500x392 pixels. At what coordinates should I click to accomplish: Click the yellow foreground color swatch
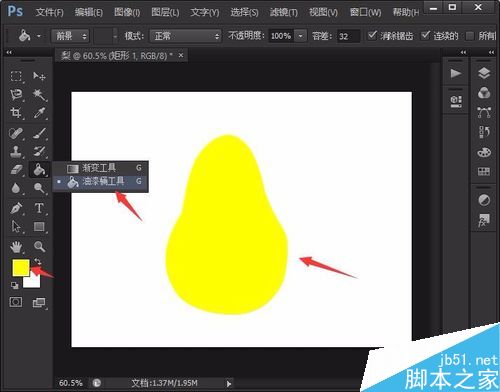tap(21, 268)
